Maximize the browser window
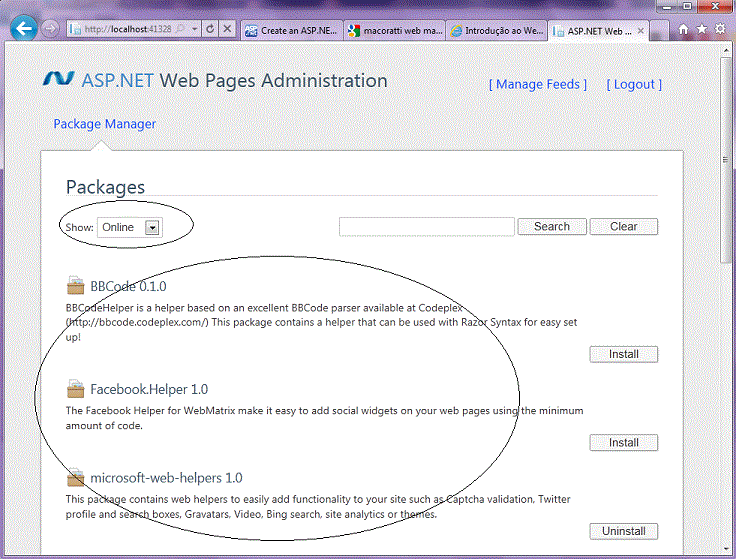Viewport: 736px width, 559px height. point(687,6)
